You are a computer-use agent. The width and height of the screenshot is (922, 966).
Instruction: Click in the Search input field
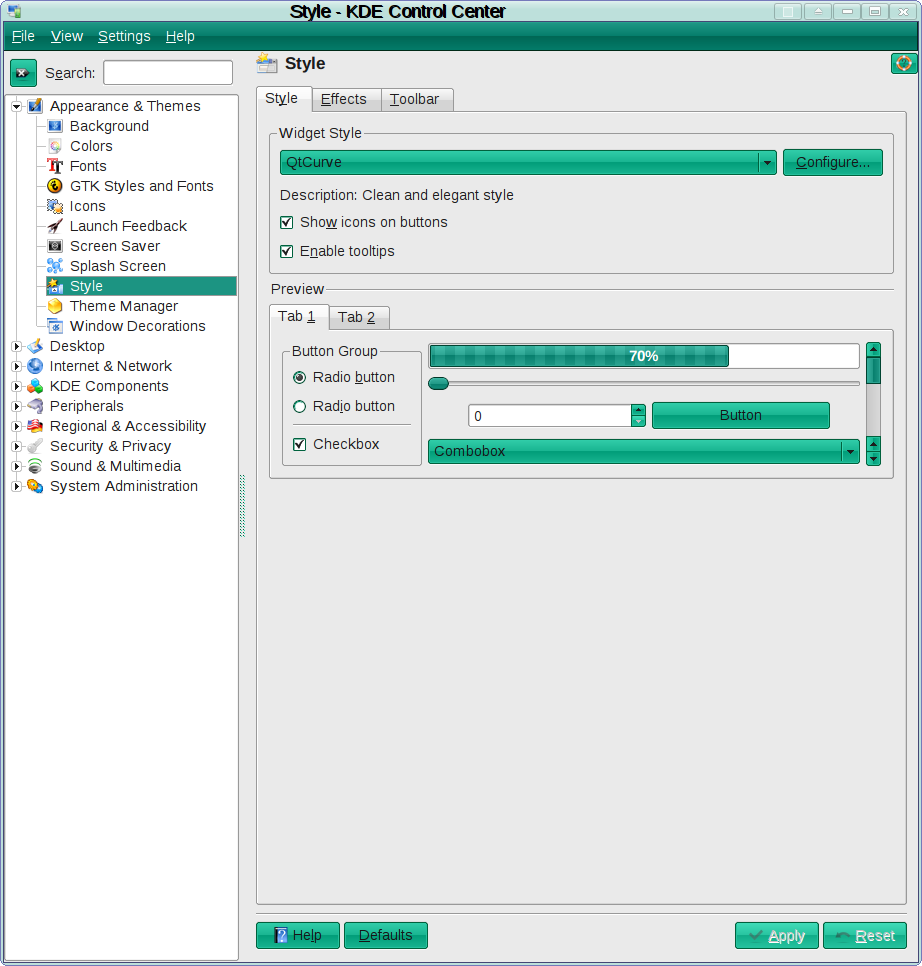tap(168, 73)
